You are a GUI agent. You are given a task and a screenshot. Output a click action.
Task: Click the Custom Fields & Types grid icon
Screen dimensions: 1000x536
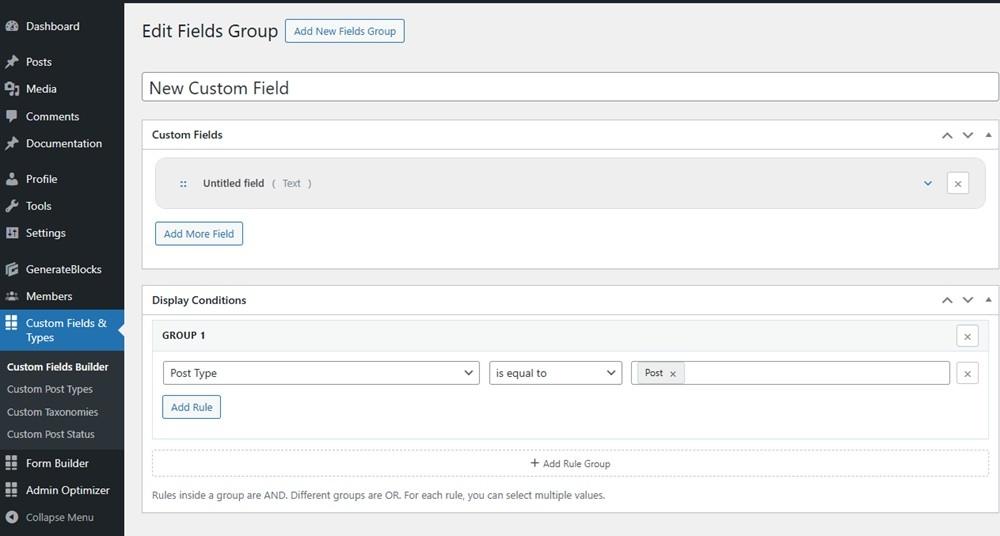click(11, 322)
